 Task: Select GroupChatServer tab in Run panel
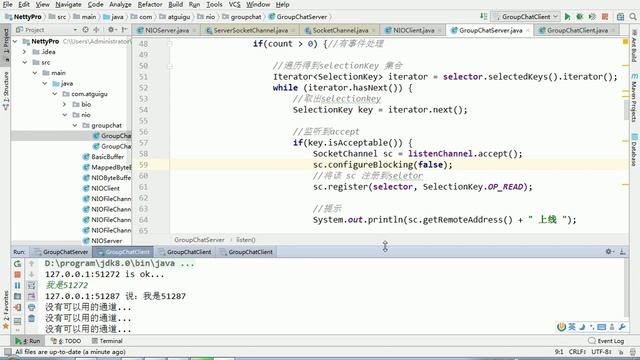pos(62,252)
